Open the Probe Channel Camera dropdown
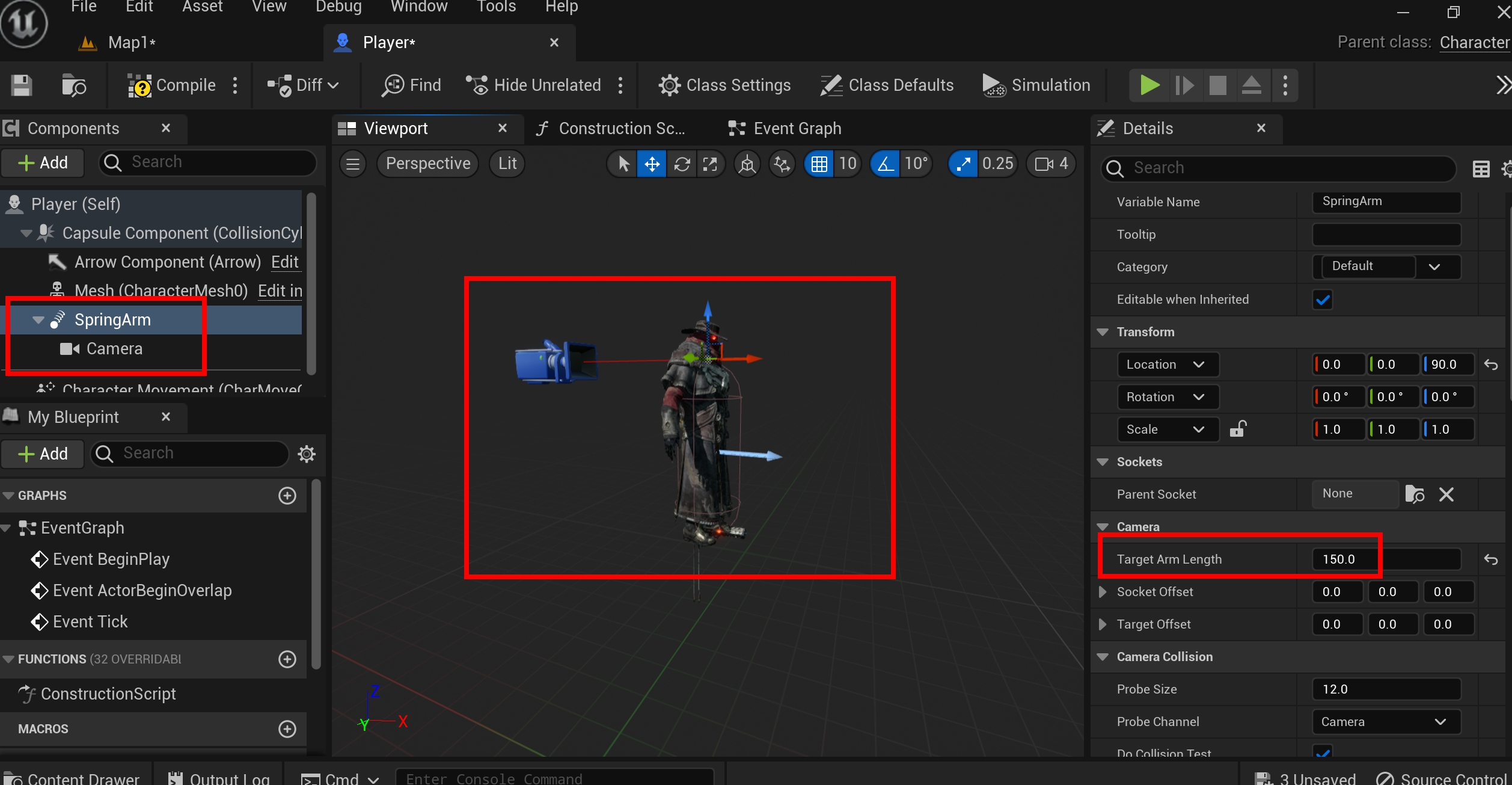This screenshot has height=785, width=1512. pyautogui.click(x=1386, y=722)
